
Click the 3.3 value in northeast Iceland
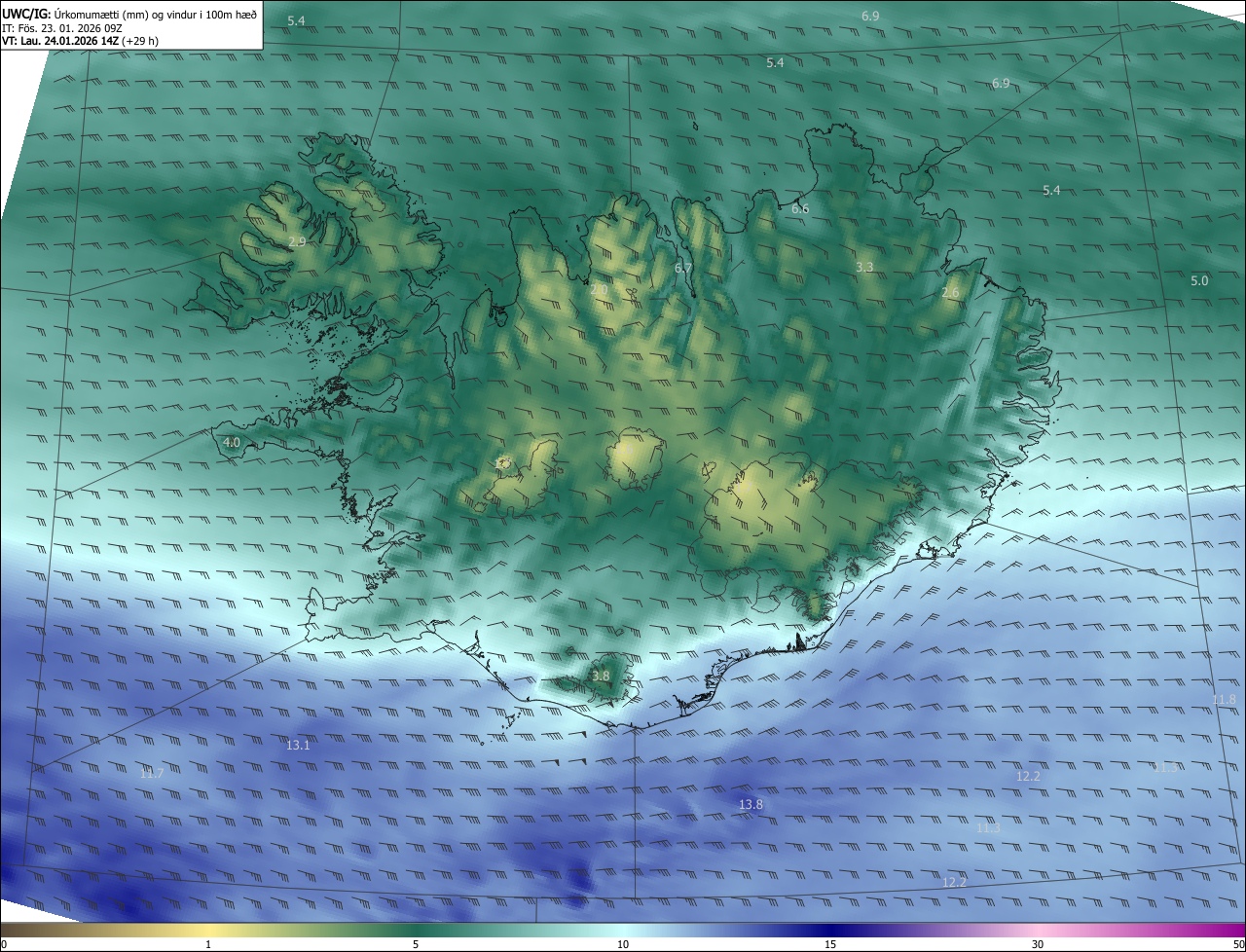(x=864, y=267)
